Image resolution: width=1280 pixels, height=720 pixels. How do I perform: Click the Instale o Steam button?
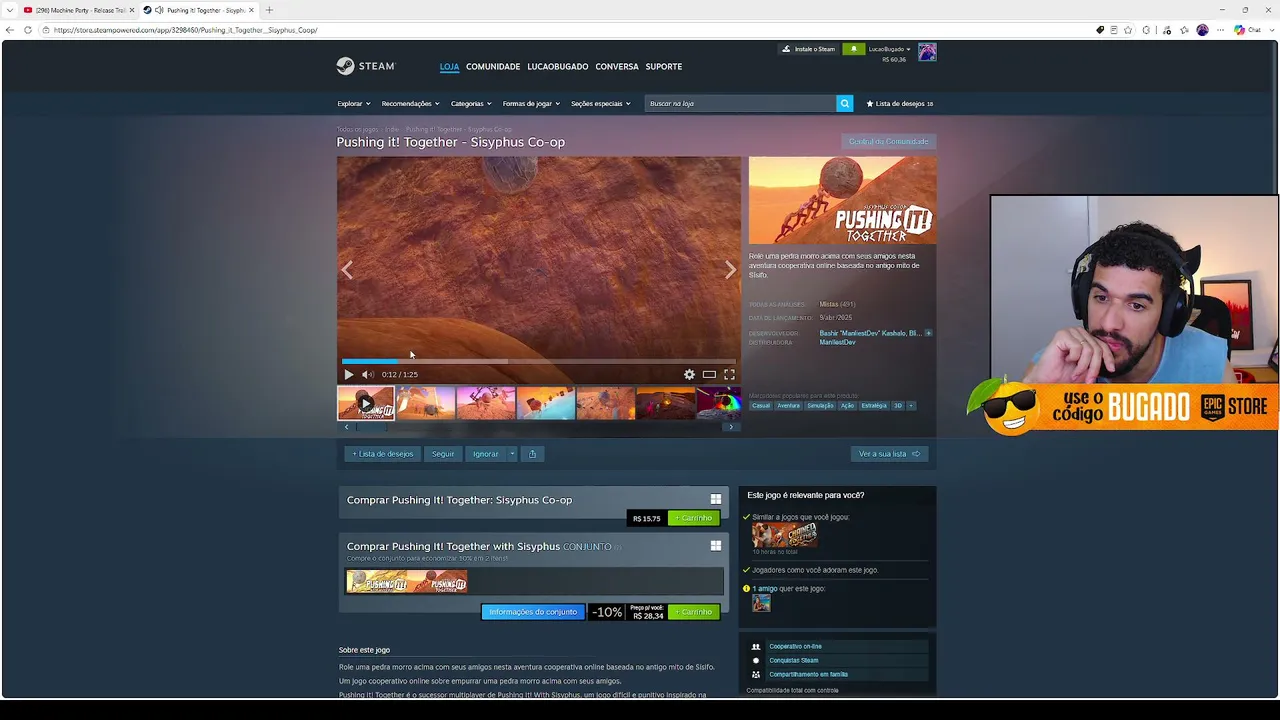click(x=808, y=49)
